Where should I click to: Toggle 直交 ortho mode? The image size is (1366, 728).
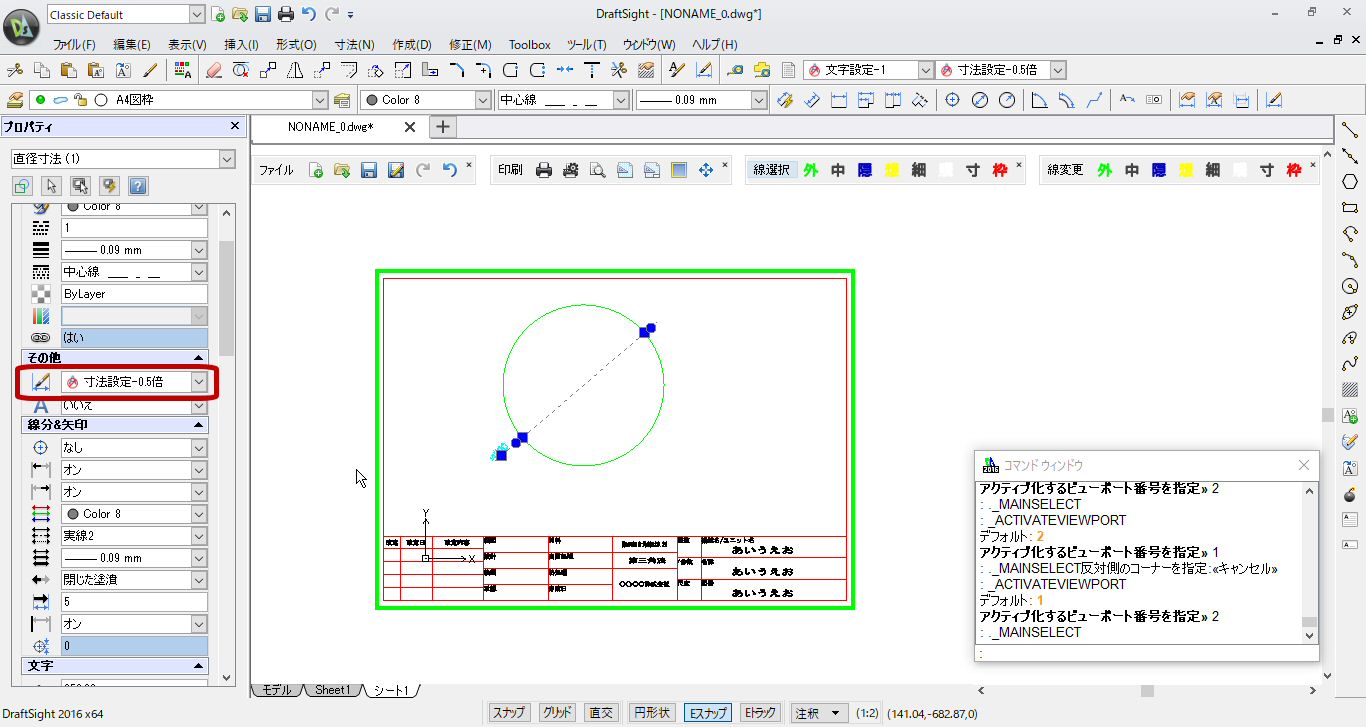[x=601, y=713]
